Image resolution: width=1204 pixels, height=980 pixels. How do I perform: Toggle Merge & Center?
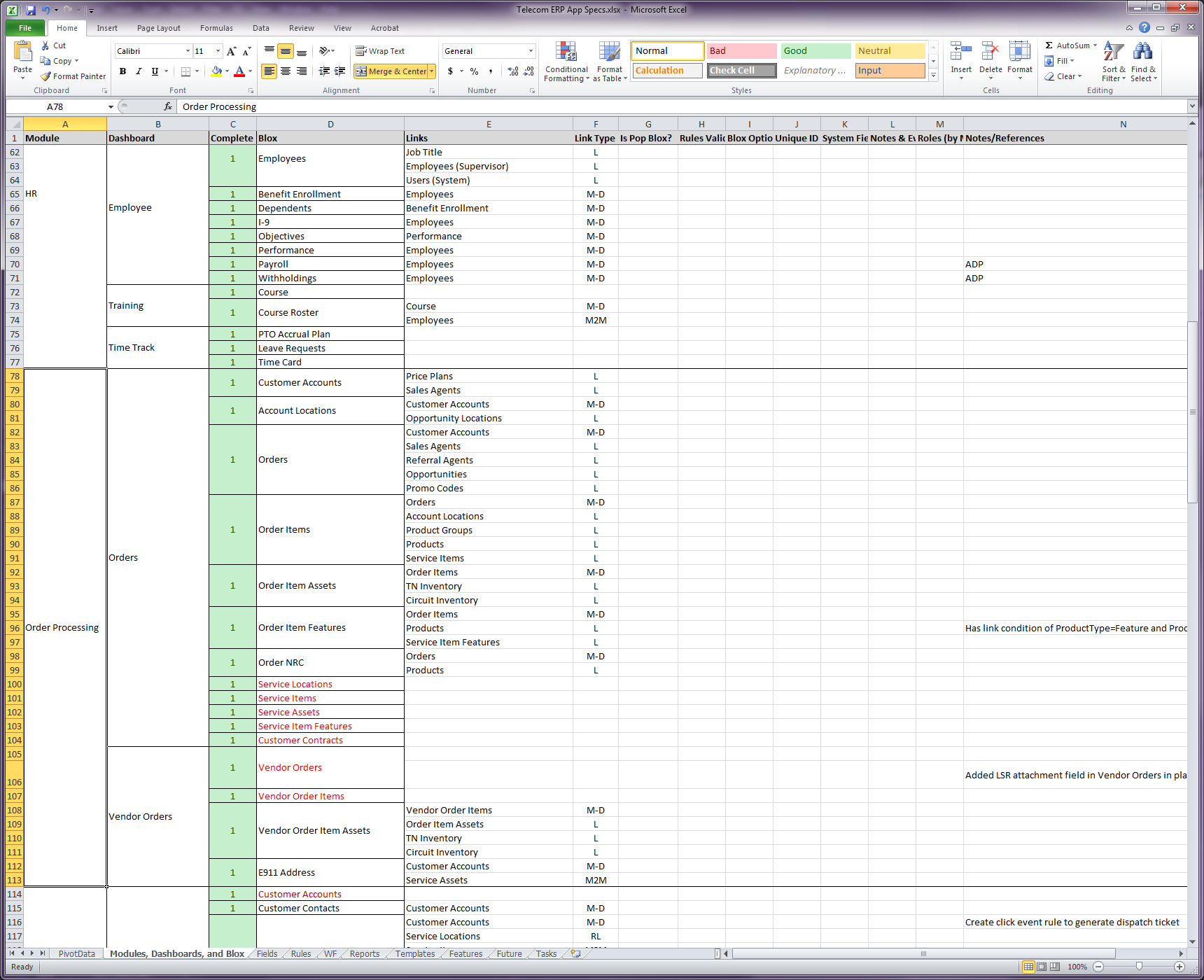point(391,71)
